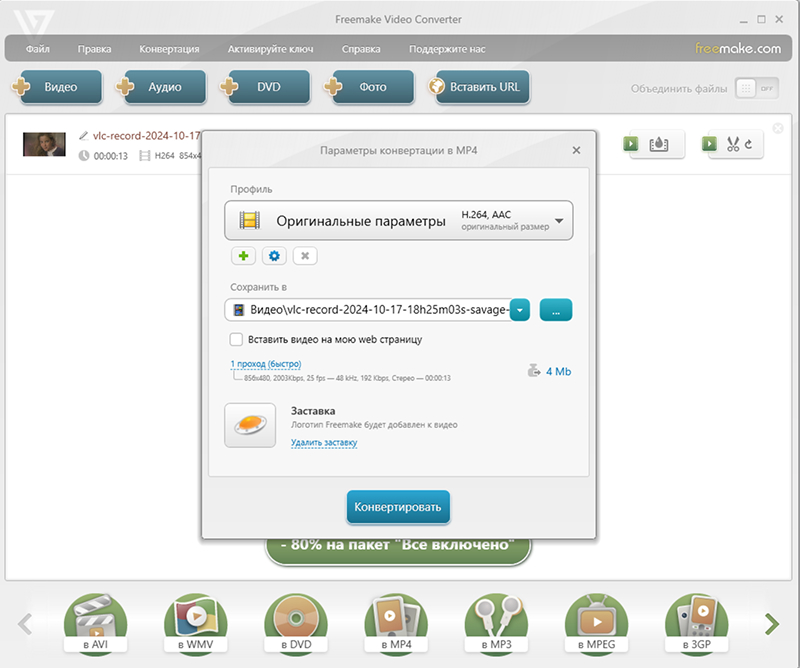Click the filmstrip profile icon
Viewport: 800px width, 668px height.
pos(249,220)
